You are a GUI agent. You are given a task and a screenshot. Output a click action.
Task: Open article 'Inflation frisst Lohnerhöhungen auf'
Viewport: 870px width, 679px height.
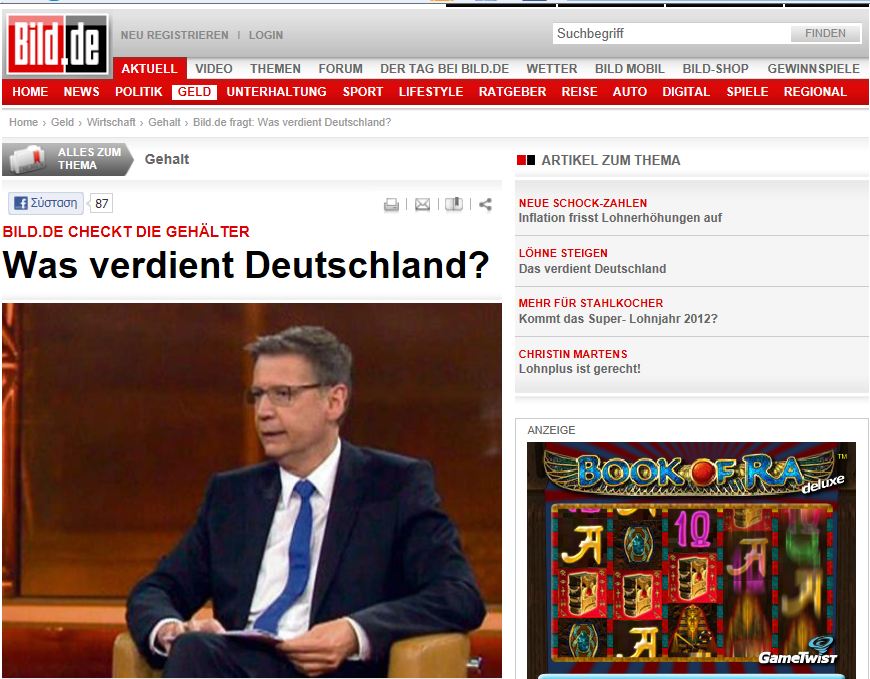(620, 218)
